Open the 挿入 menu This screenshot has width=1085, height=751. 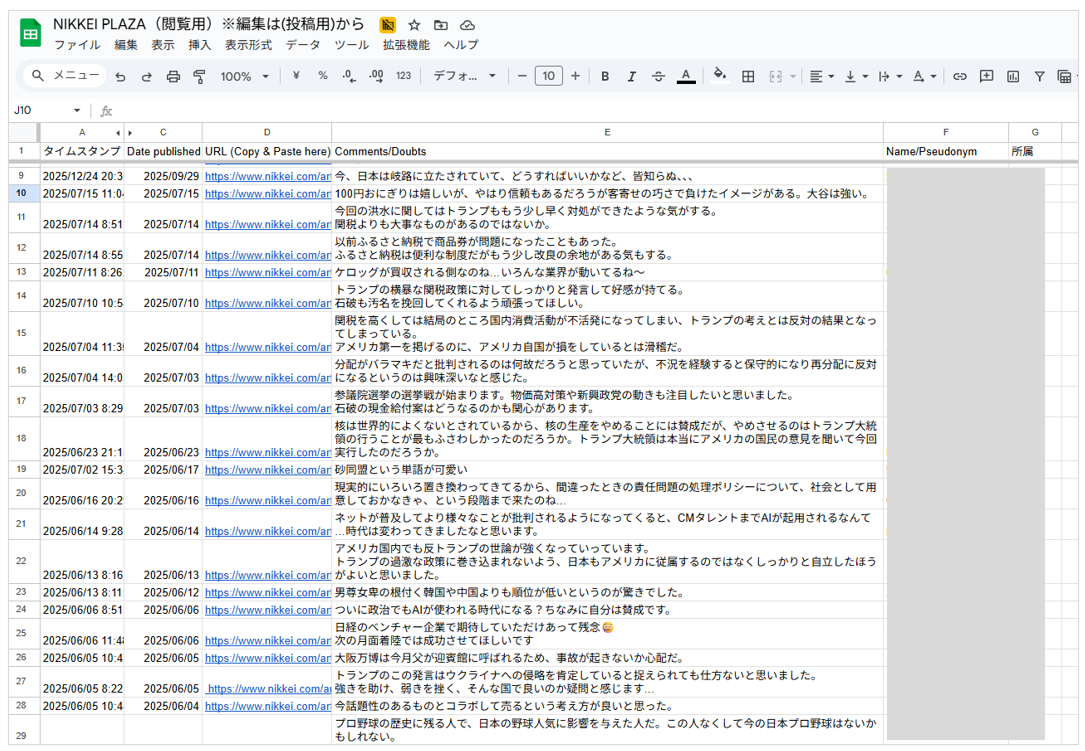coord(200,45)
